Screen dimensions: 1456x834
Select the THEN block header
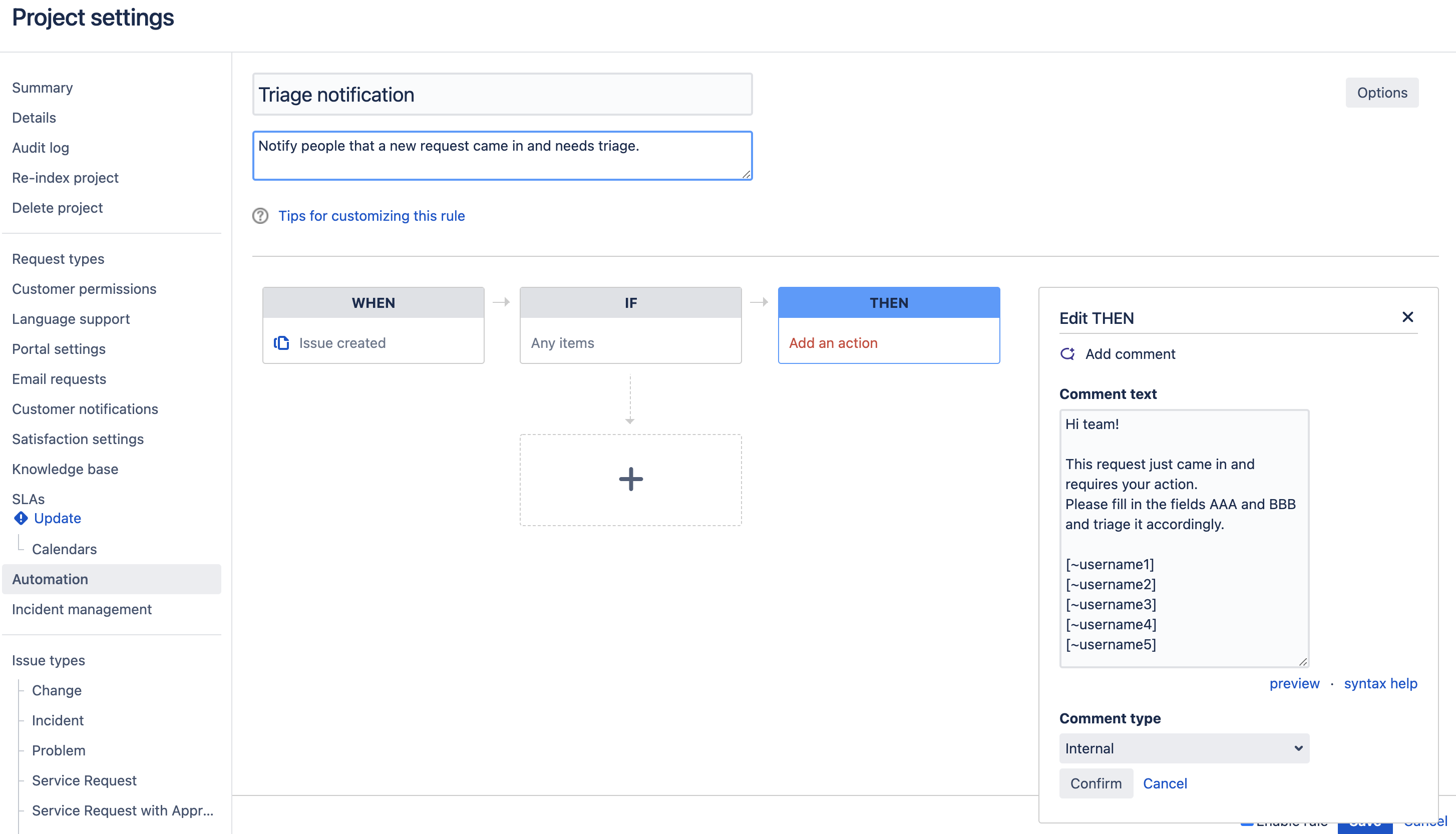click(889, 302)
